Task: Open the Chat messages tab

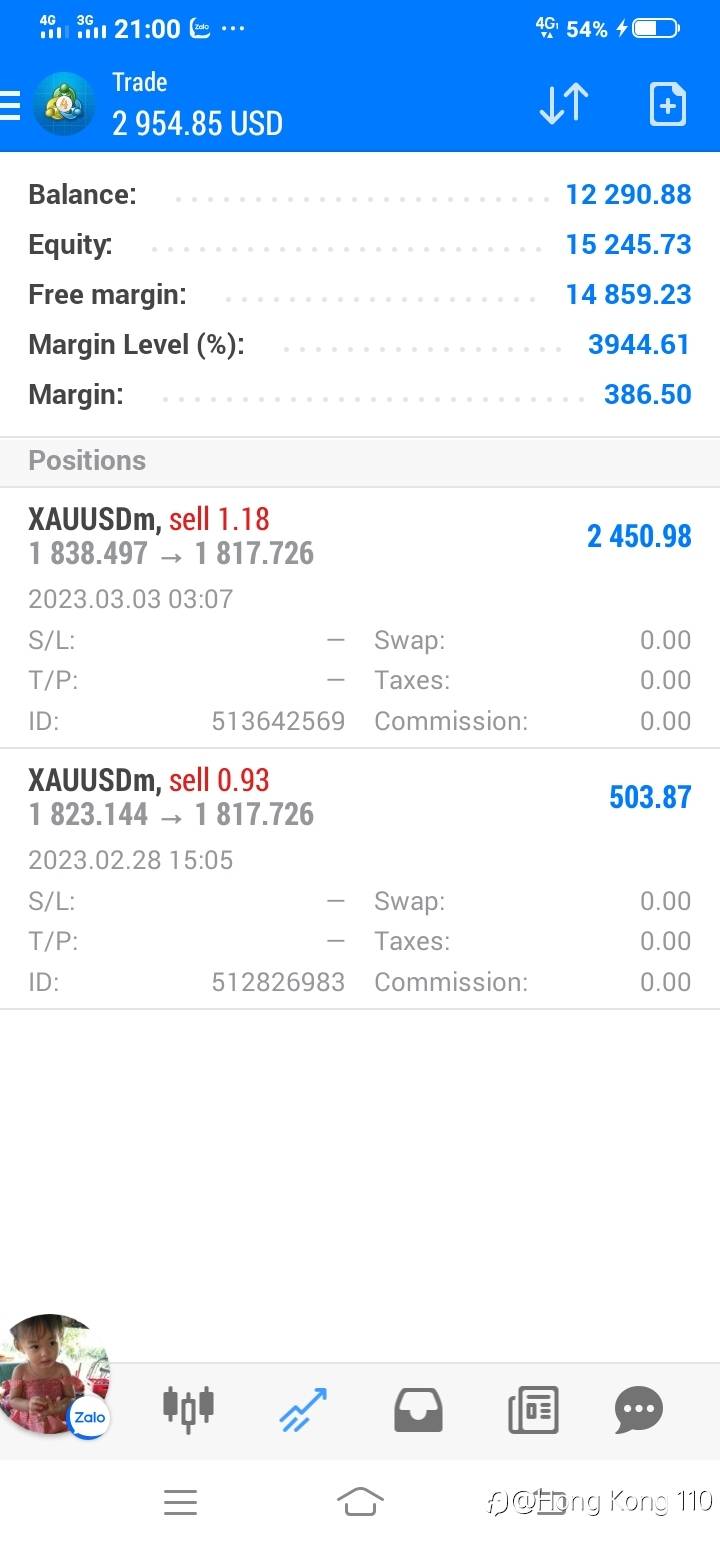Action: click(639, 1410)
